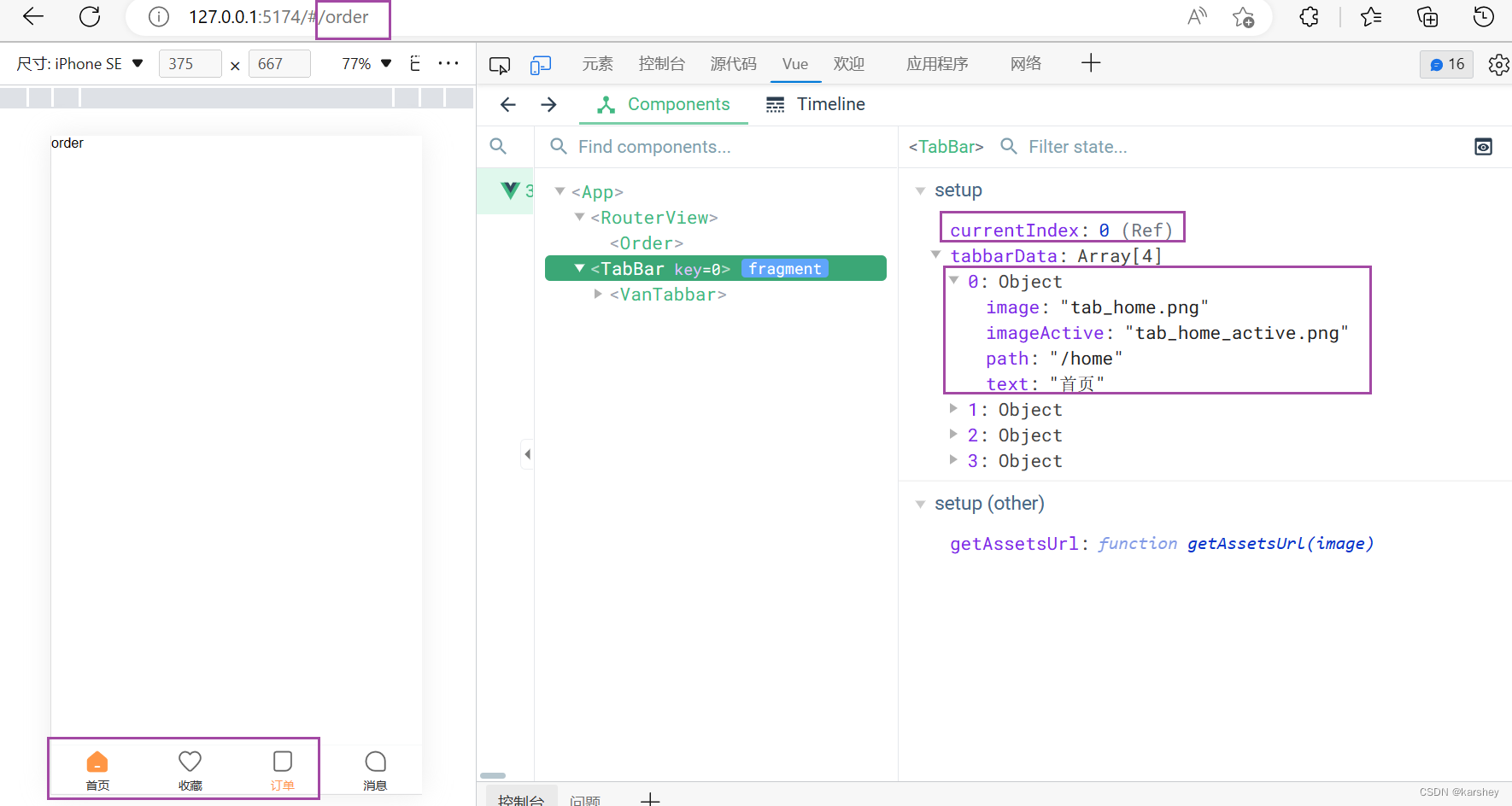Open the 16 issues counter
The width and height of the screenshot is (1512, 806).
(x=1447, y=64)
